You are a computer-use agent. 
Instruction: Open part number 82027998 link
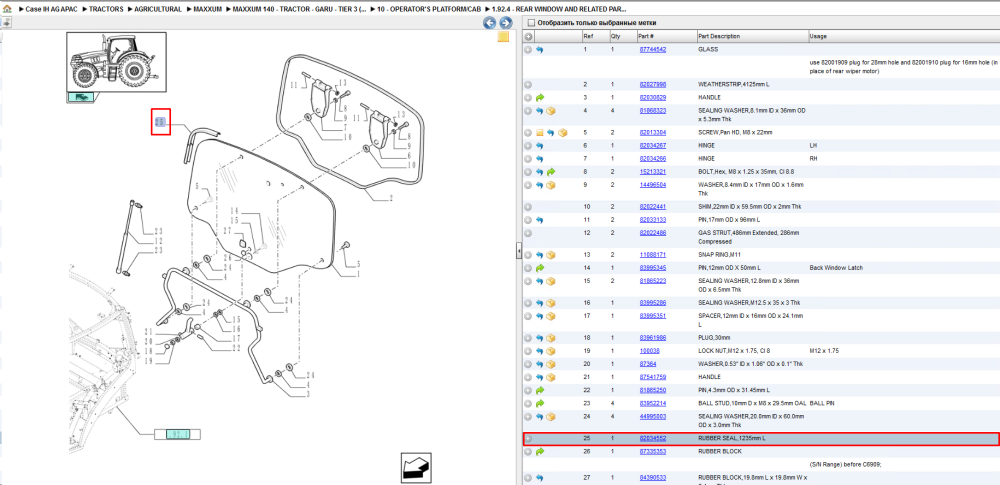(x=652, y=85)
